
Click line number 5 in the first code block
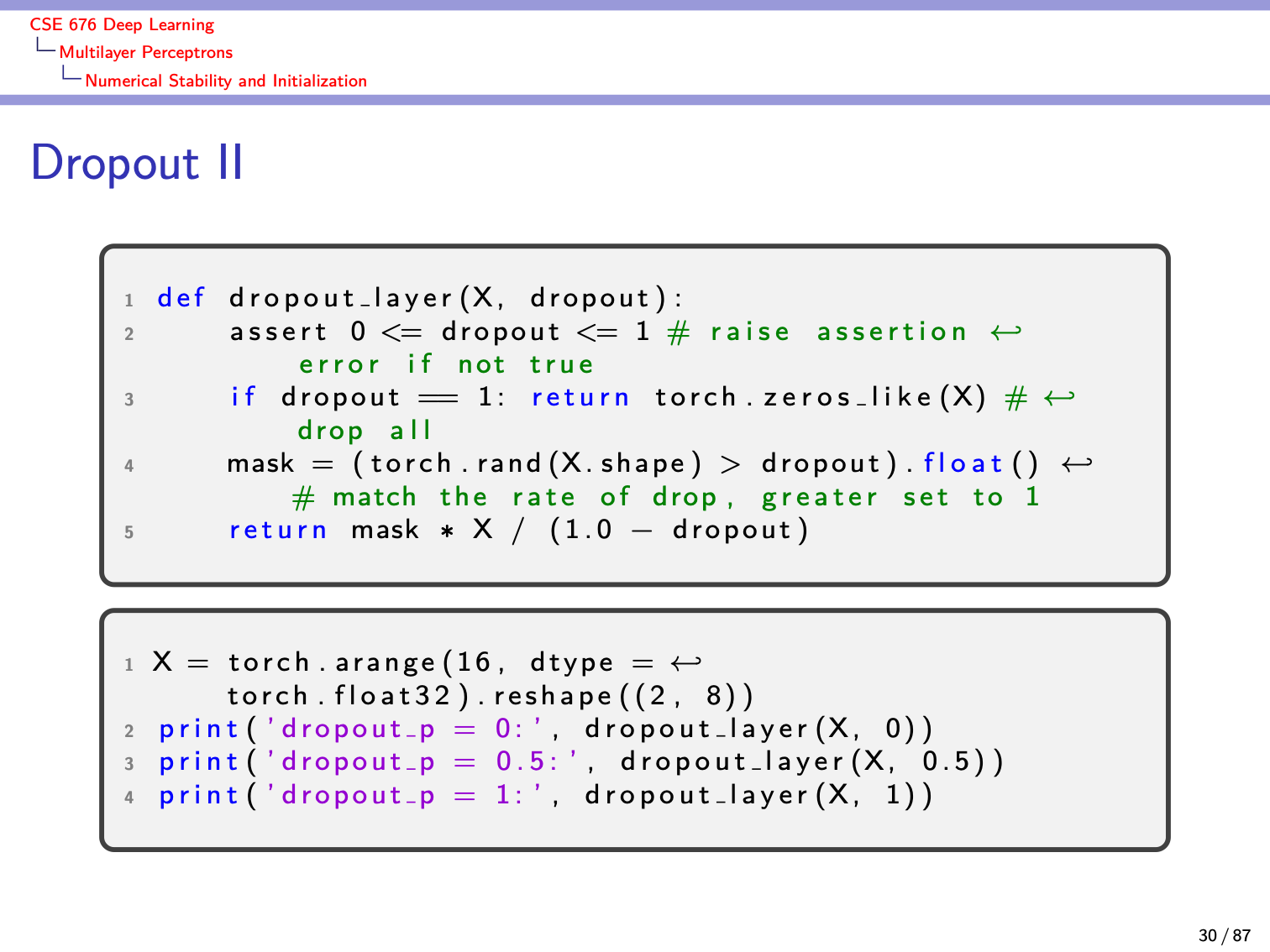tap(129, 532)
